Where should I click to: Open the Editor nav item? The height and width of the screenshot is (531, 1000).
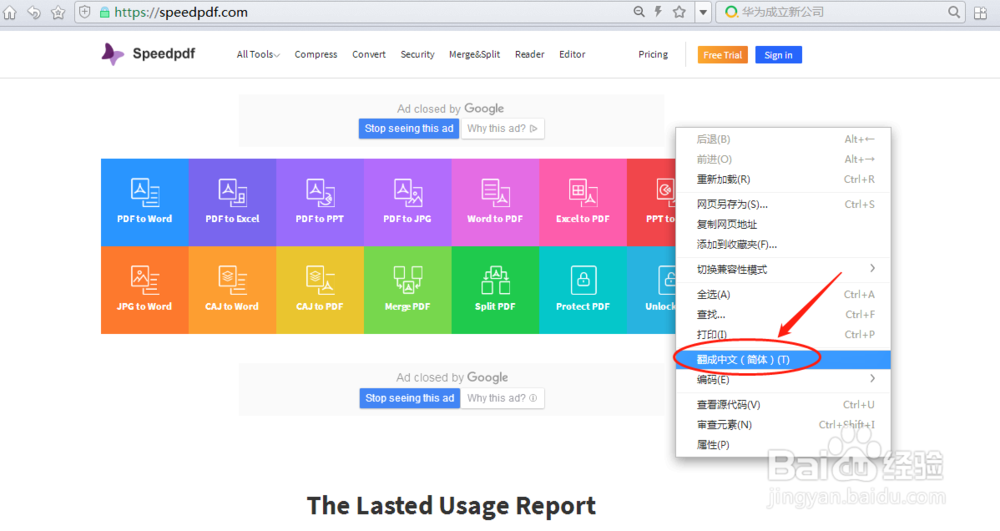pyautogui.click(x=572, y=55)
